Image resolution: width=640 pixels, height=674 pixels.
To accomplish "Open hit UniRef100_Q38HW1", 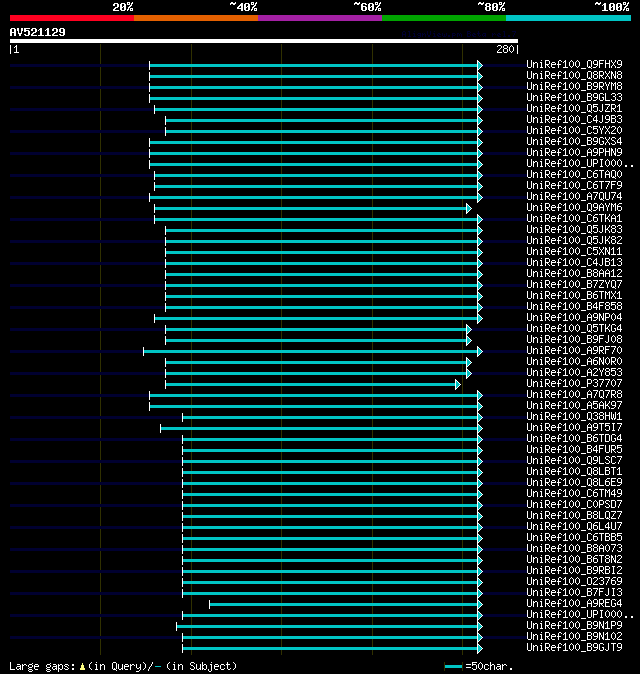I will tap(574, 417).
